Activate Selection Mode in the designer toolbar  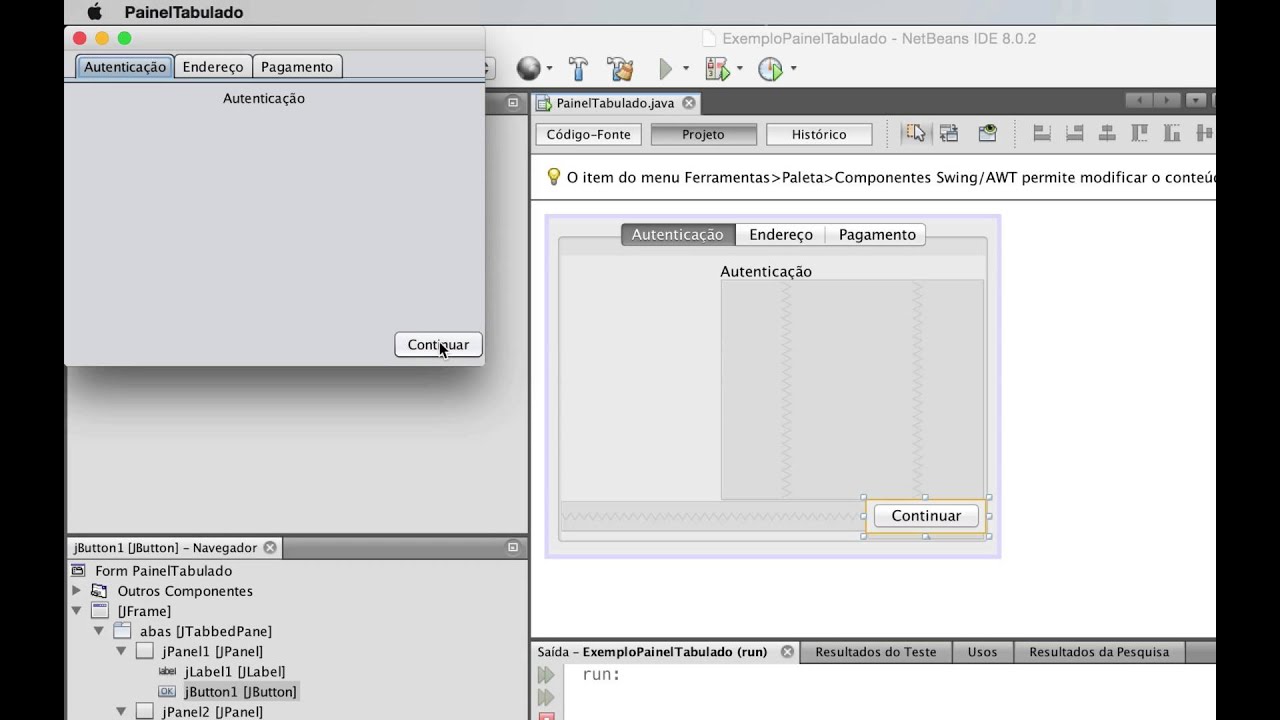pyautogui.click(x=915, y=133)
